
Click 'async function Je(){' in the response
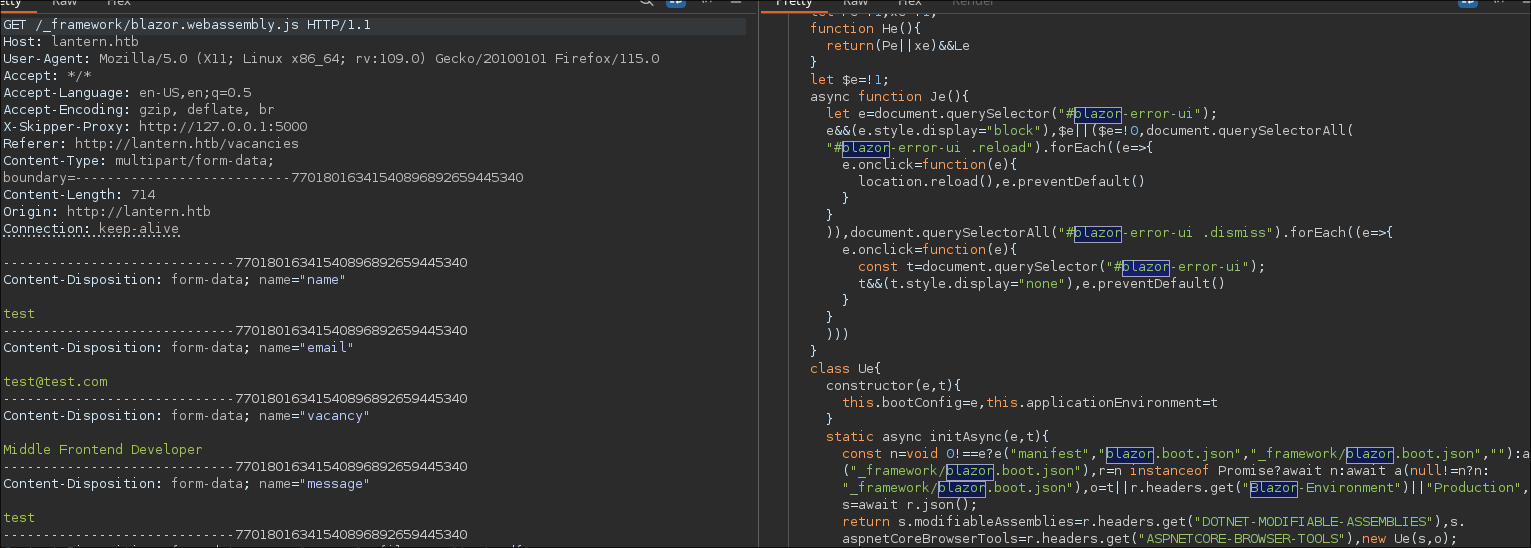(890, 97)
